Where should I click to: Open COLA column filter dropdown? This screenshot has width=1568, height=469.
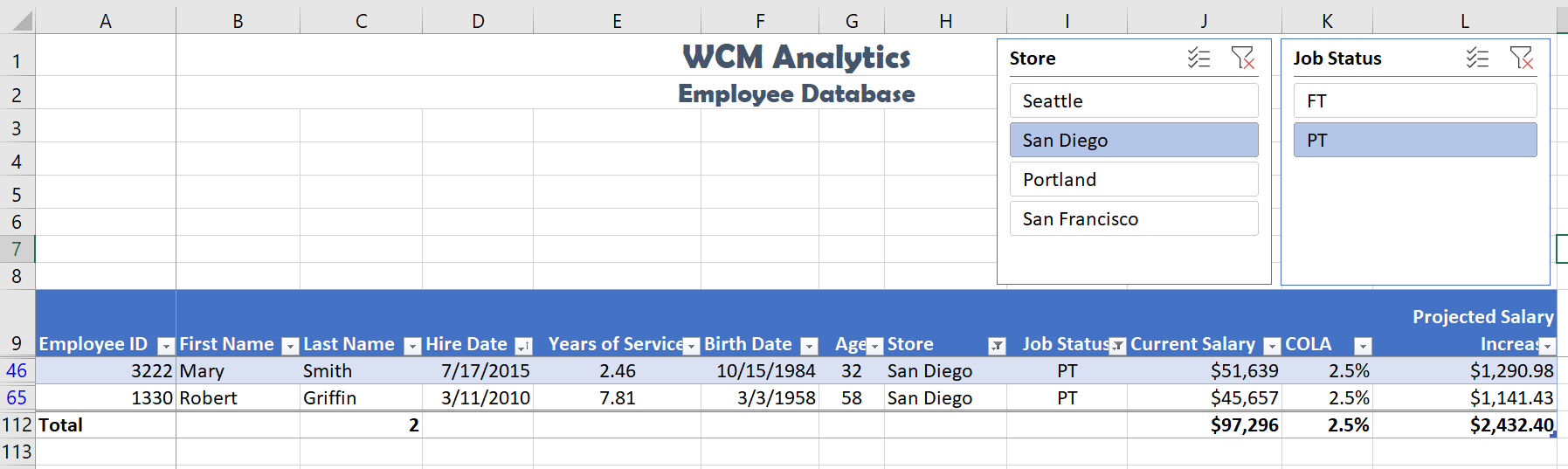[x=1363, y=346]
